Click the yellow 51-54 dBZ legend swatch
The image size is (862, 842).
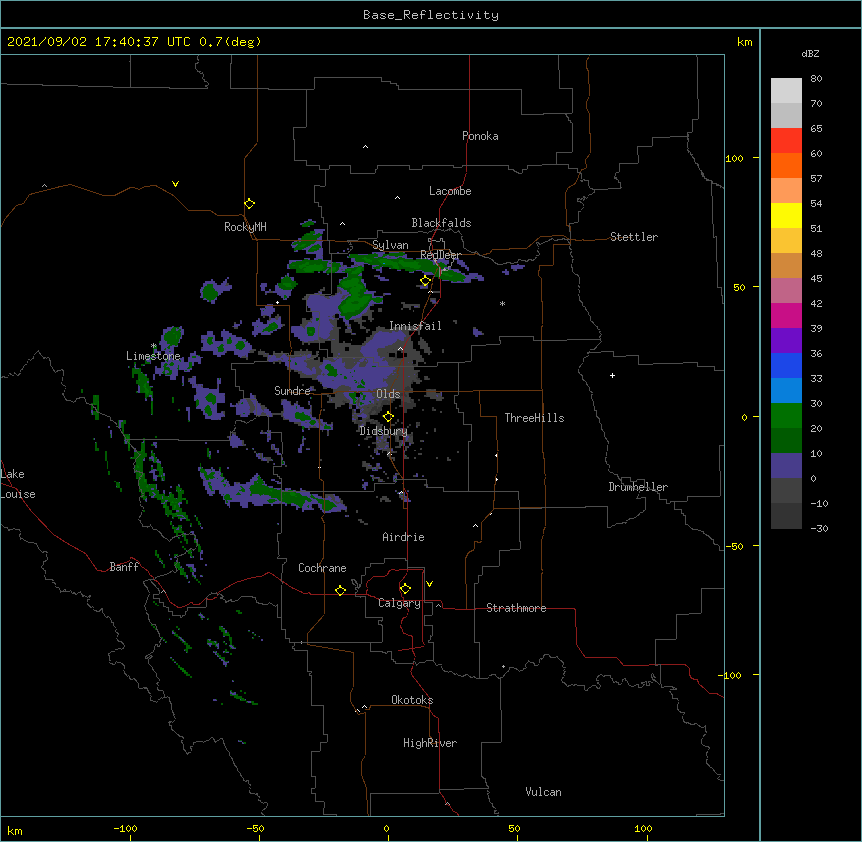[x=786, y=215]
